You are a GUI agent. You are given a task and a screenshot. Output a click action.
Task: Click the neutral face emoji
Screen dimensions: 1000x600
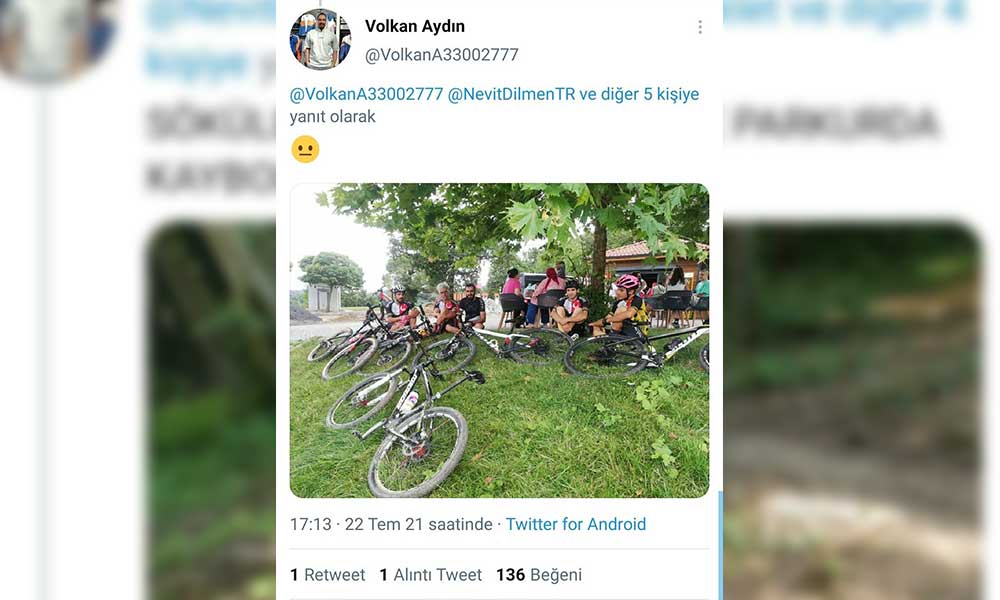coord(305,149)
